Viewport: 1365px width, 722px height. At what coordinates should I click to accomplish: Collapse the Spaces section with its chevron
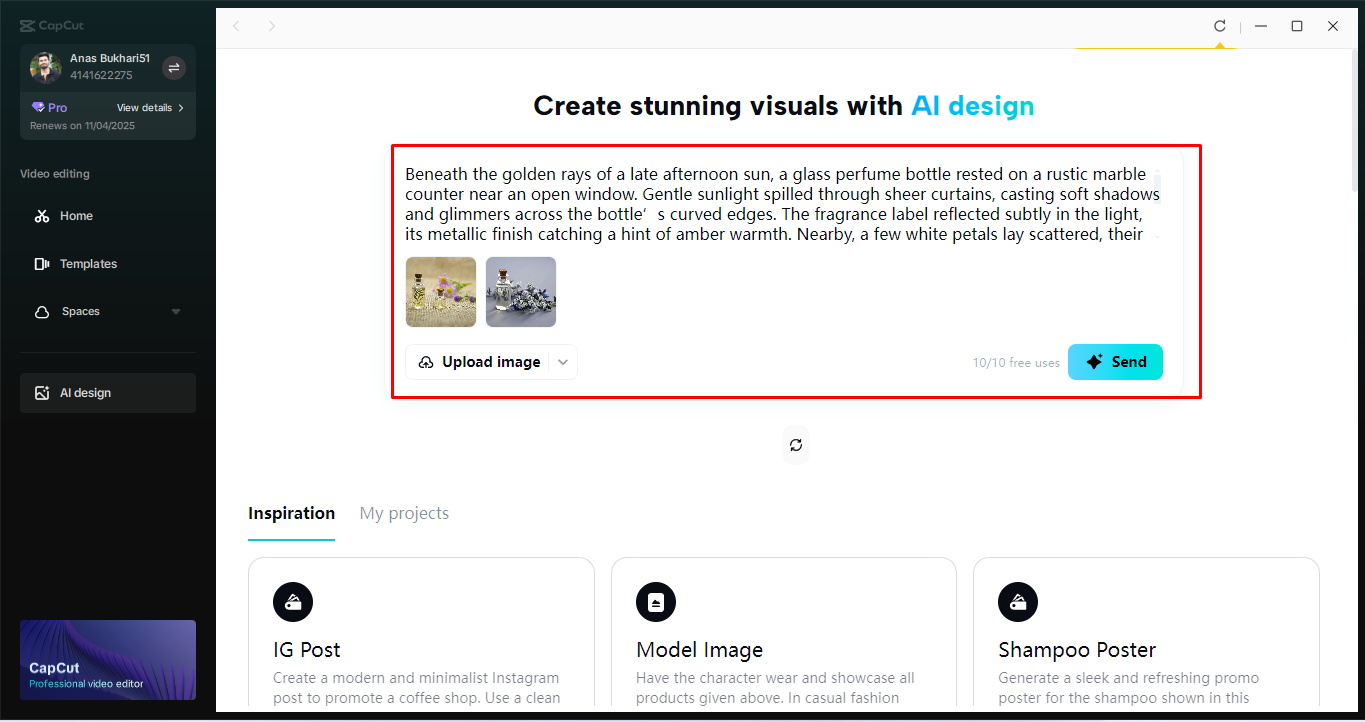point(176,311)
